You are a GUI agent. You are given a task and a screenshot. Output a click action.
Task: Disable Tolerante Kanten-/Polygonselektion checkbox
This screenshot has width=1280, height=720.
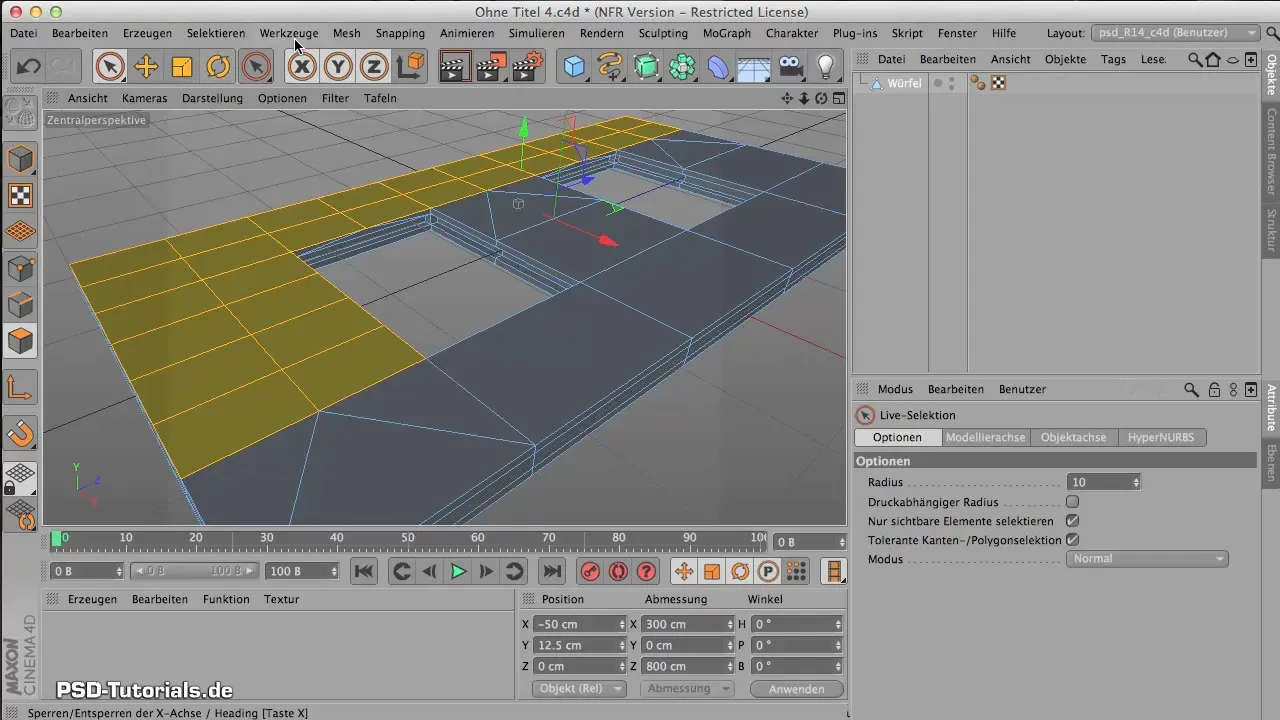tap(1073, 540)
